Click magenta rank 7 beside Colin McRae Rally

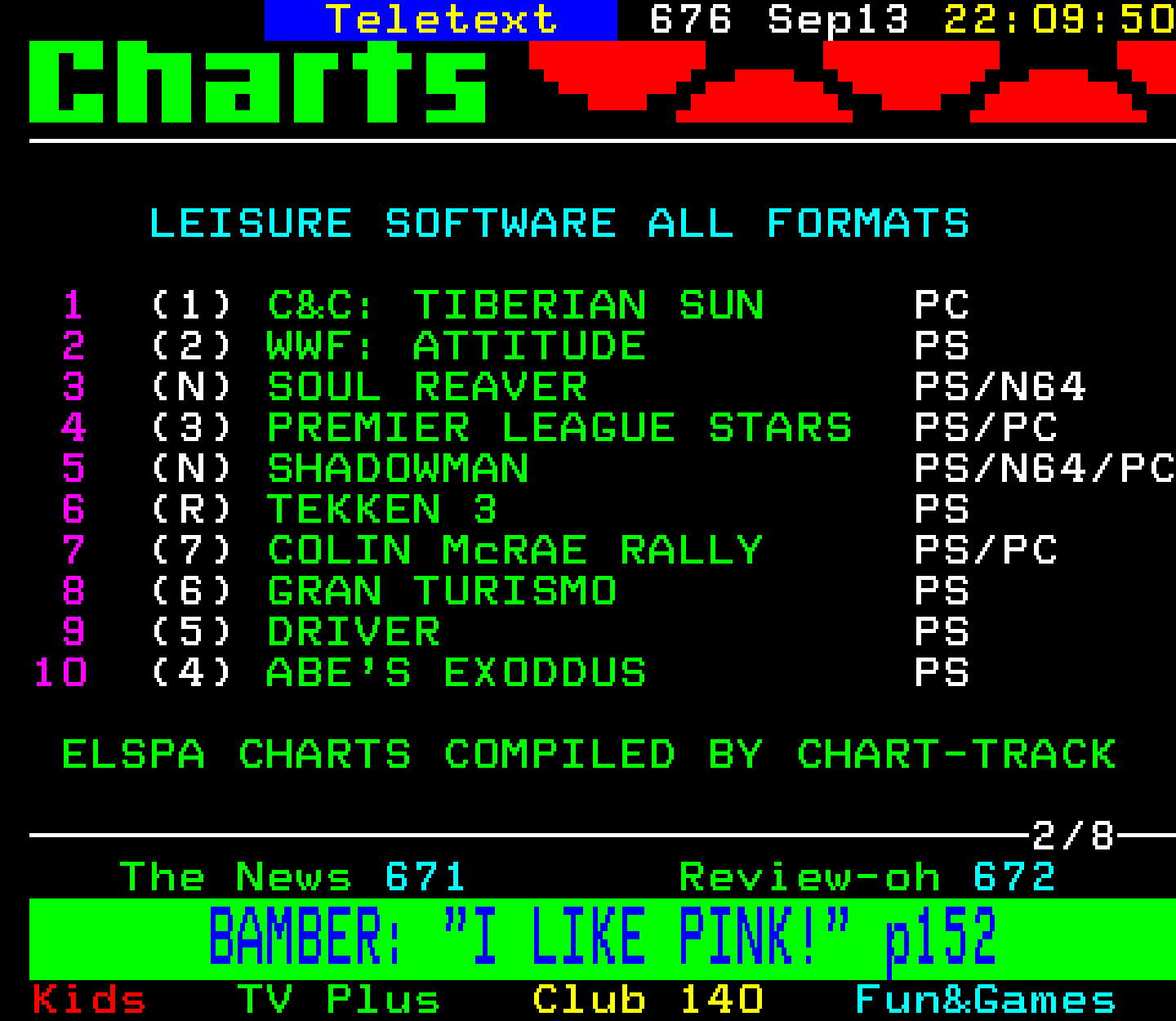[73, 551]
